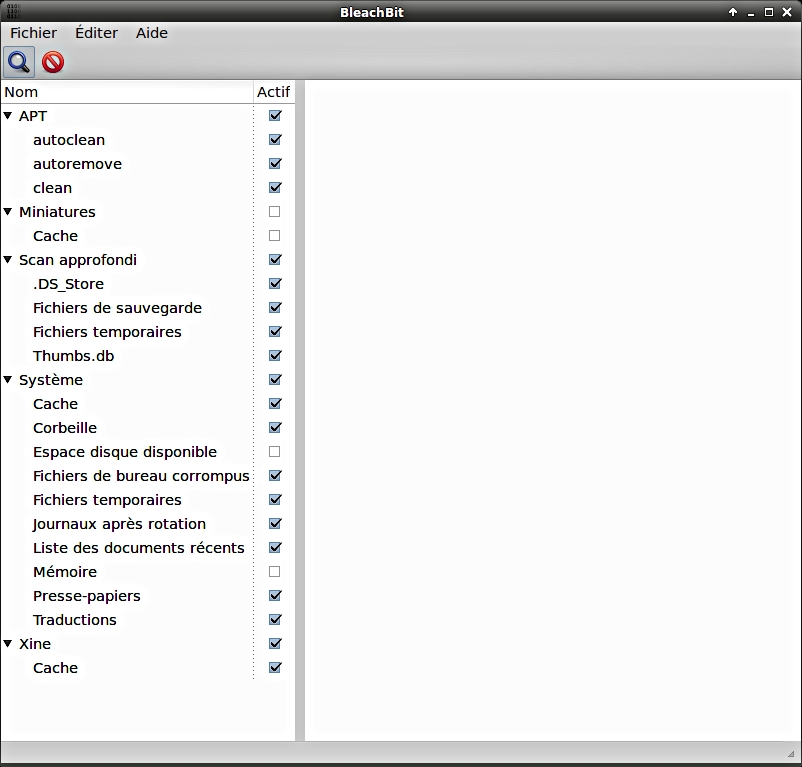Select the Miniatures label
Viewport: 802px width, 767px height.
[57, 212]
